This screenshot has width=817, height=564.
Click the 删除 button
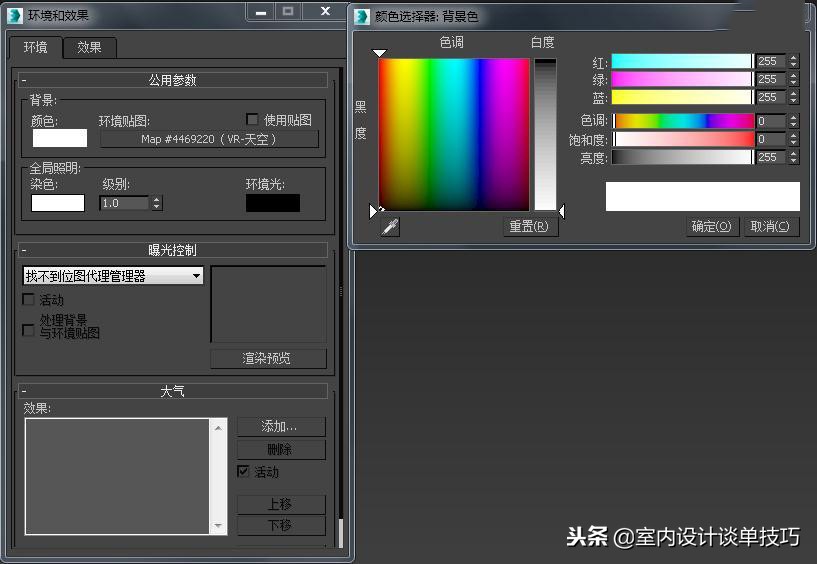[281, 449]
